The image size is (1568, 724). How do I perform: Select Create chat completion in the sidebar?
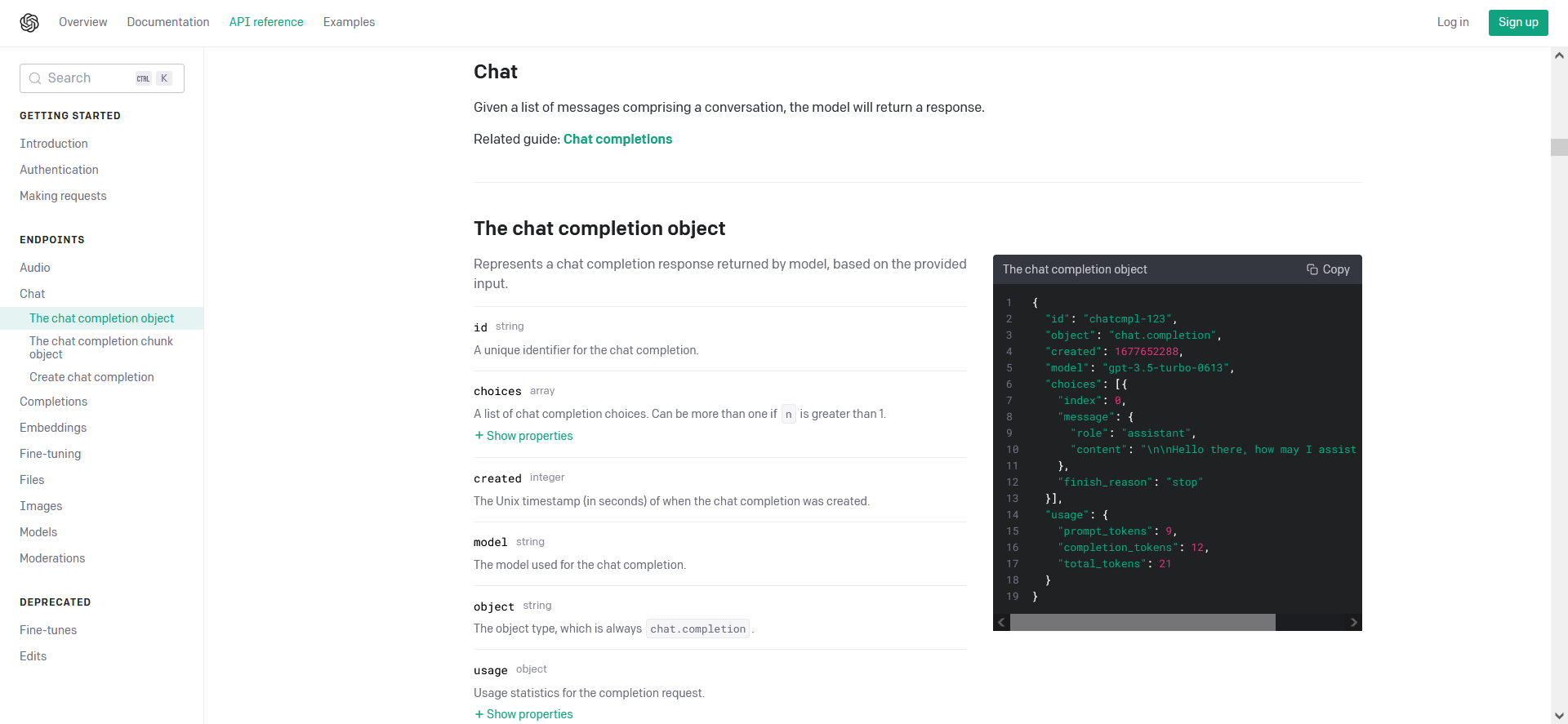91,377
